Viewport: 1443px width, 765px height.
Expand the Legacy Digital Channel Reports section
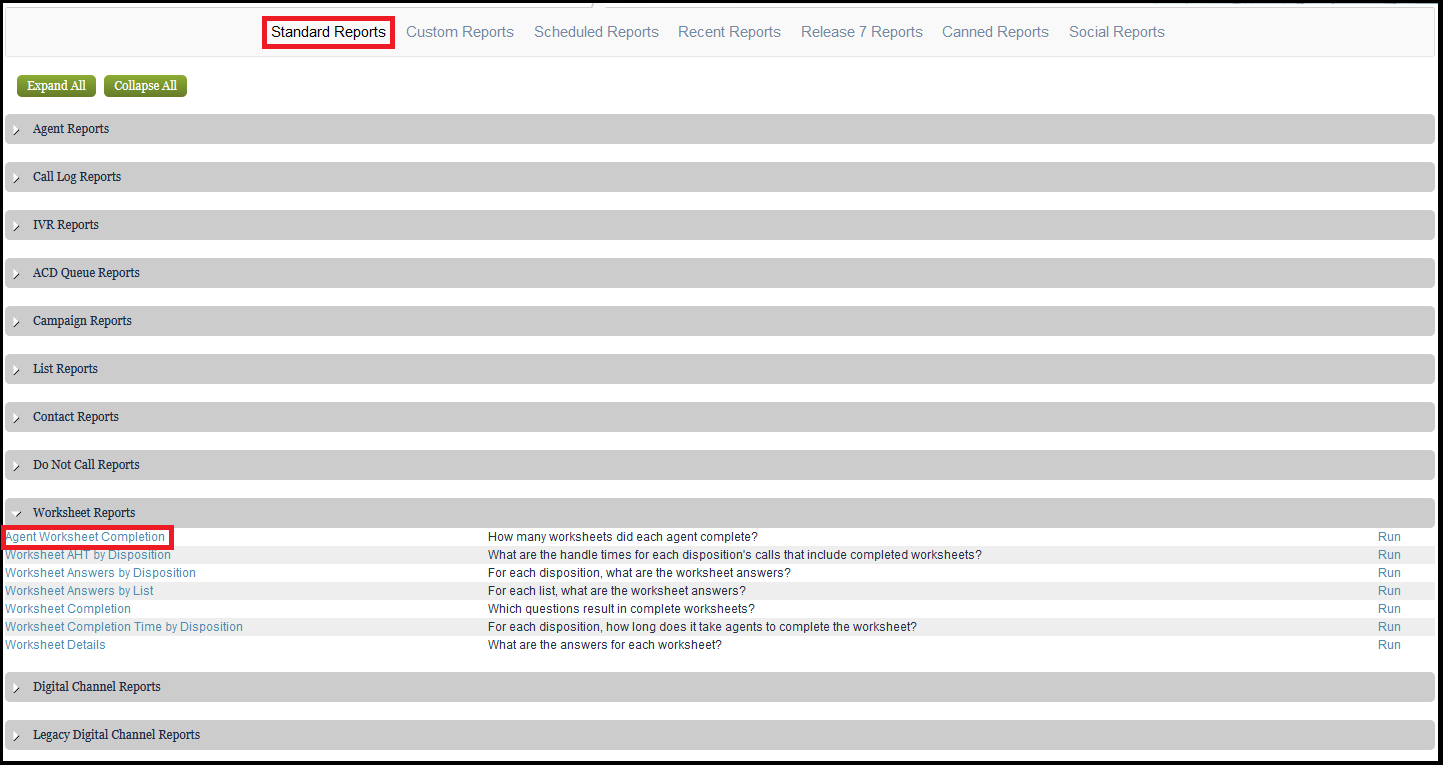pos(720,735)
